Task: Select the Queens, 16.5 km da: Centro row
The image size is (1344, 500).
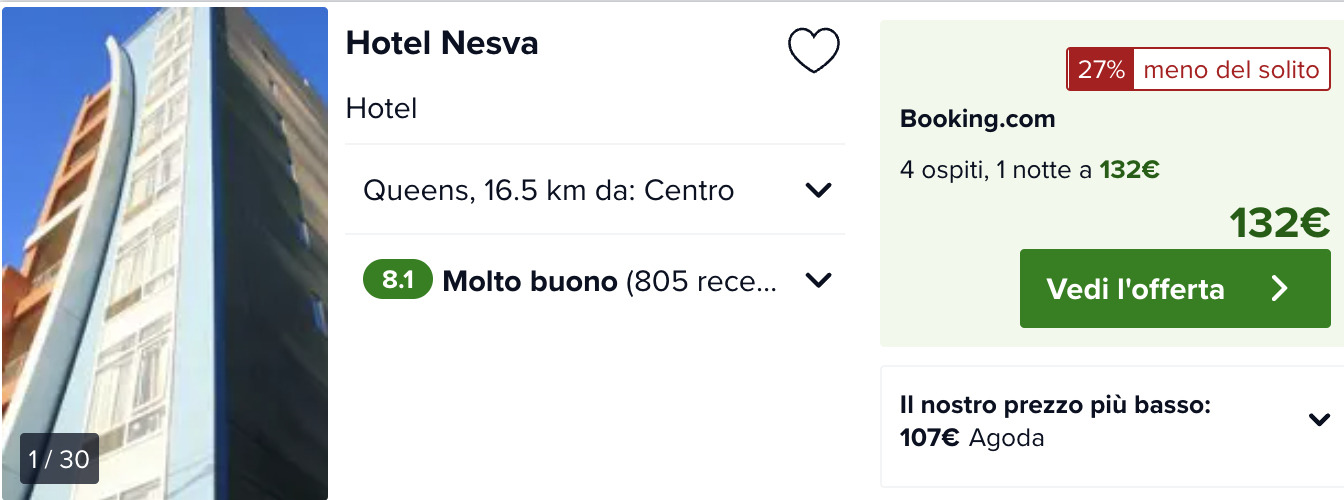Action: coord(595,190)
